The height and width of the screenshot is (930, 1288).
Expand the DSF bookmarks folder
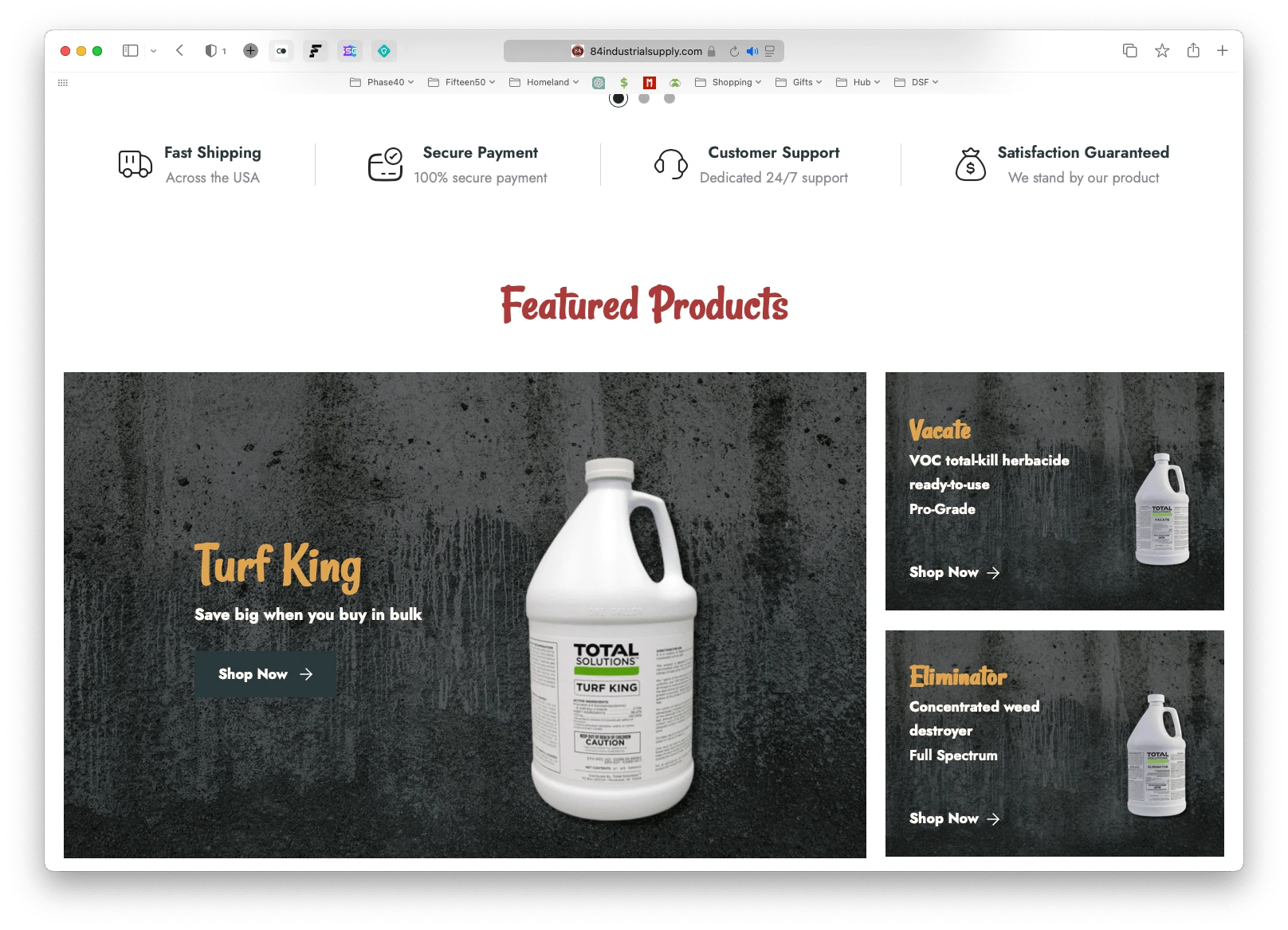pos(917,82)
